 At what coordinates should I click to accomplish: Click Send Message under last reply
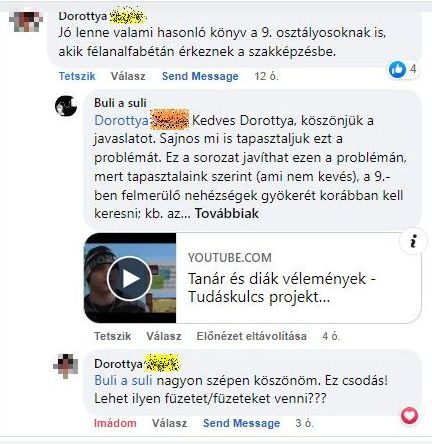click(x=242, y=423)
